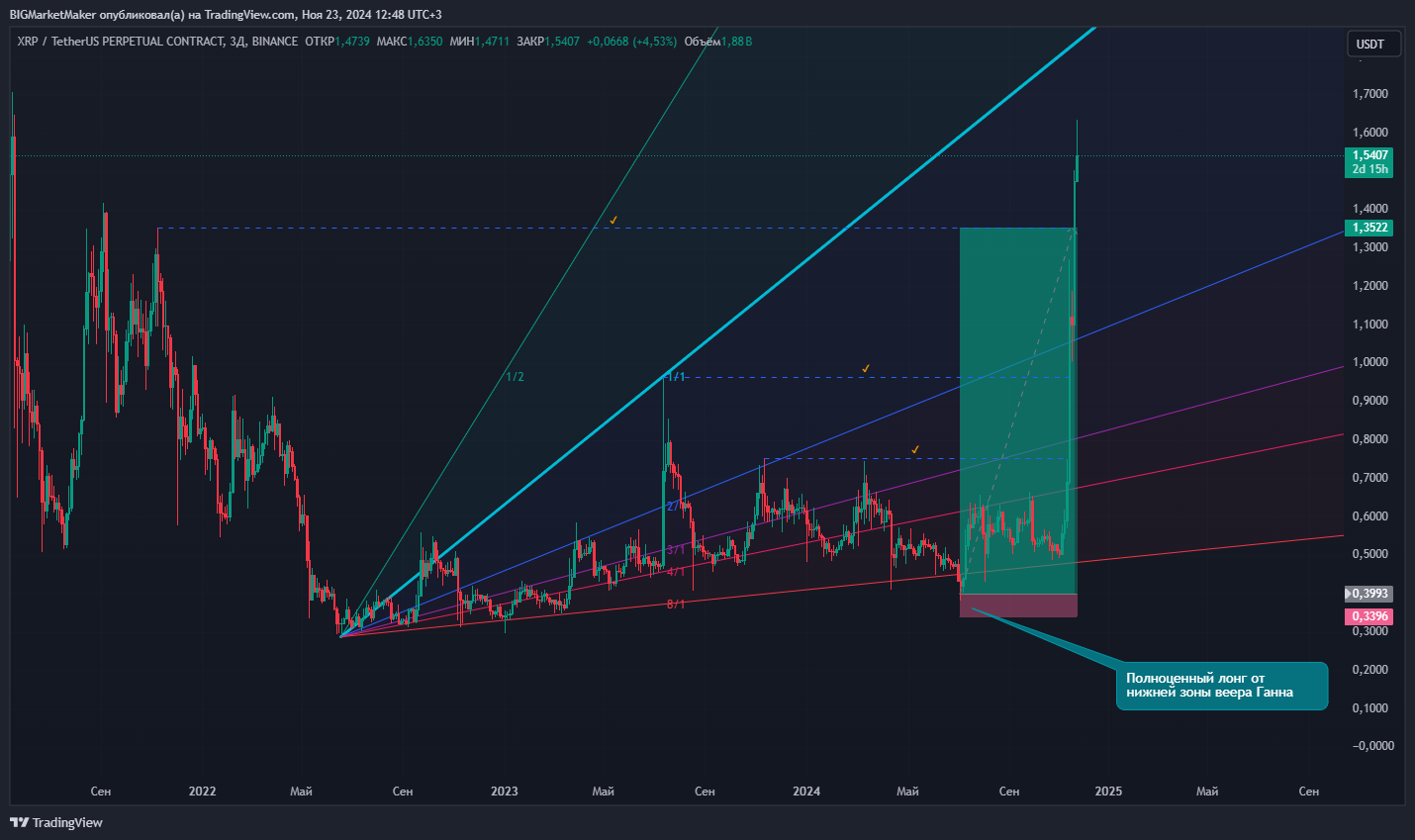Select the XRP / TetherUS PERPETUAL CONTRACT title
The width and height of the screenshot is (1415, 840).
click(x=120, y=42)
